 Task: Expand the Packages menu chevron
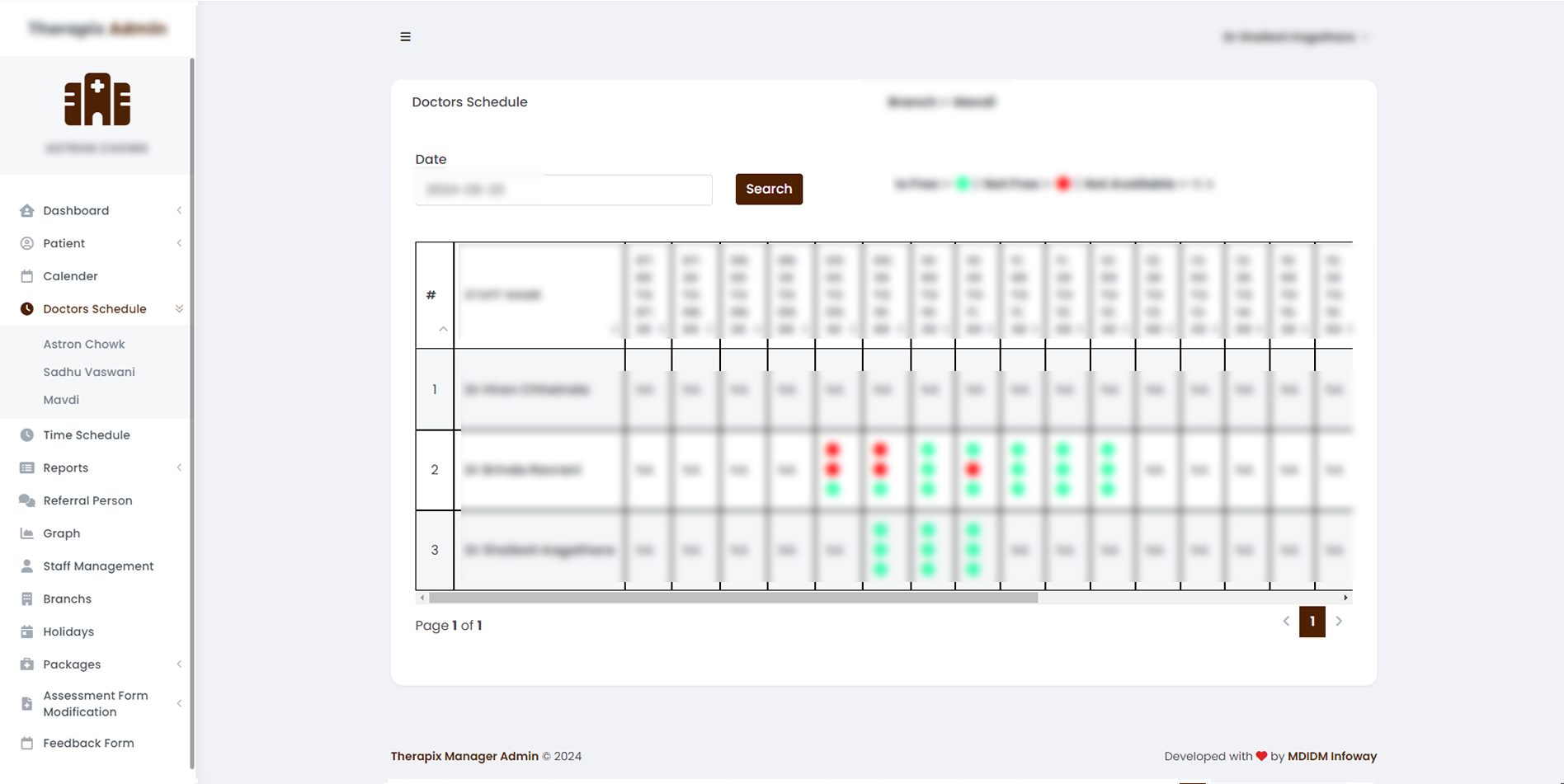pos(179,664)
